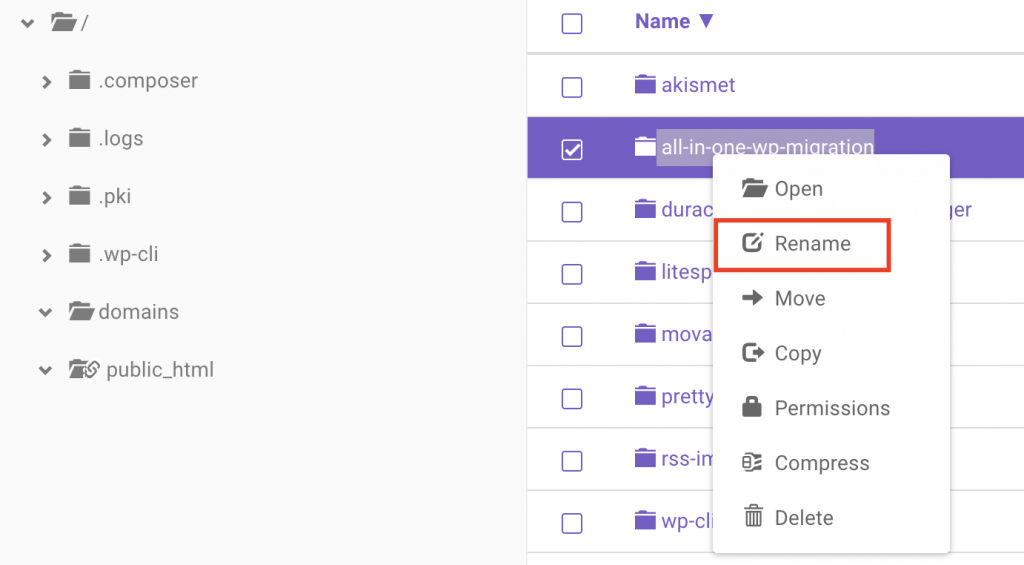Click the Permissions lock icon
Image resolution: width=1024 pixels, height=565 pixels.
click(x=753, y=408)
